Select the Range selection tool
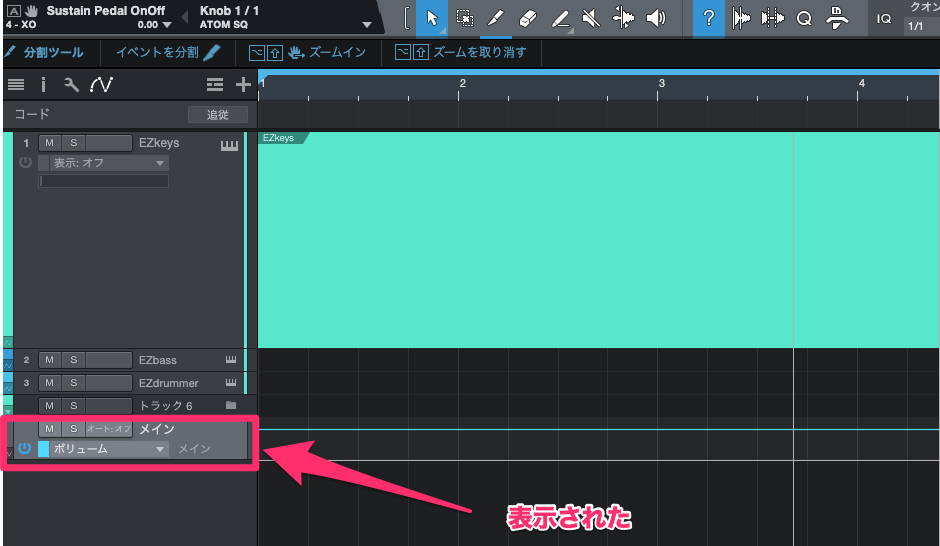The image size is (940, 546). coord(464,18)
